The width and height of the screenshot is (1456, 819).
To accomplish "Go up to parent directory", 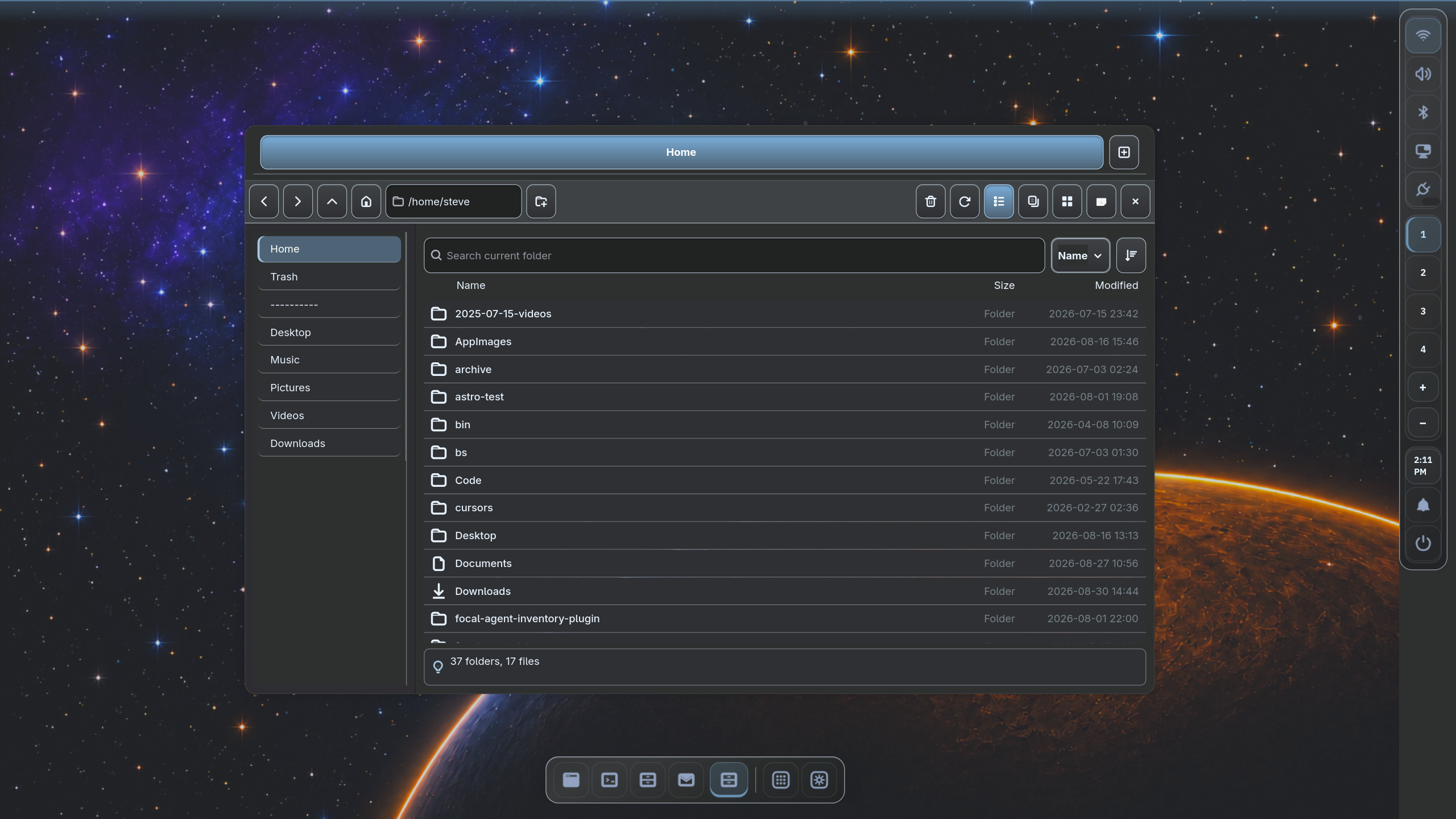I will click(332, 201).
